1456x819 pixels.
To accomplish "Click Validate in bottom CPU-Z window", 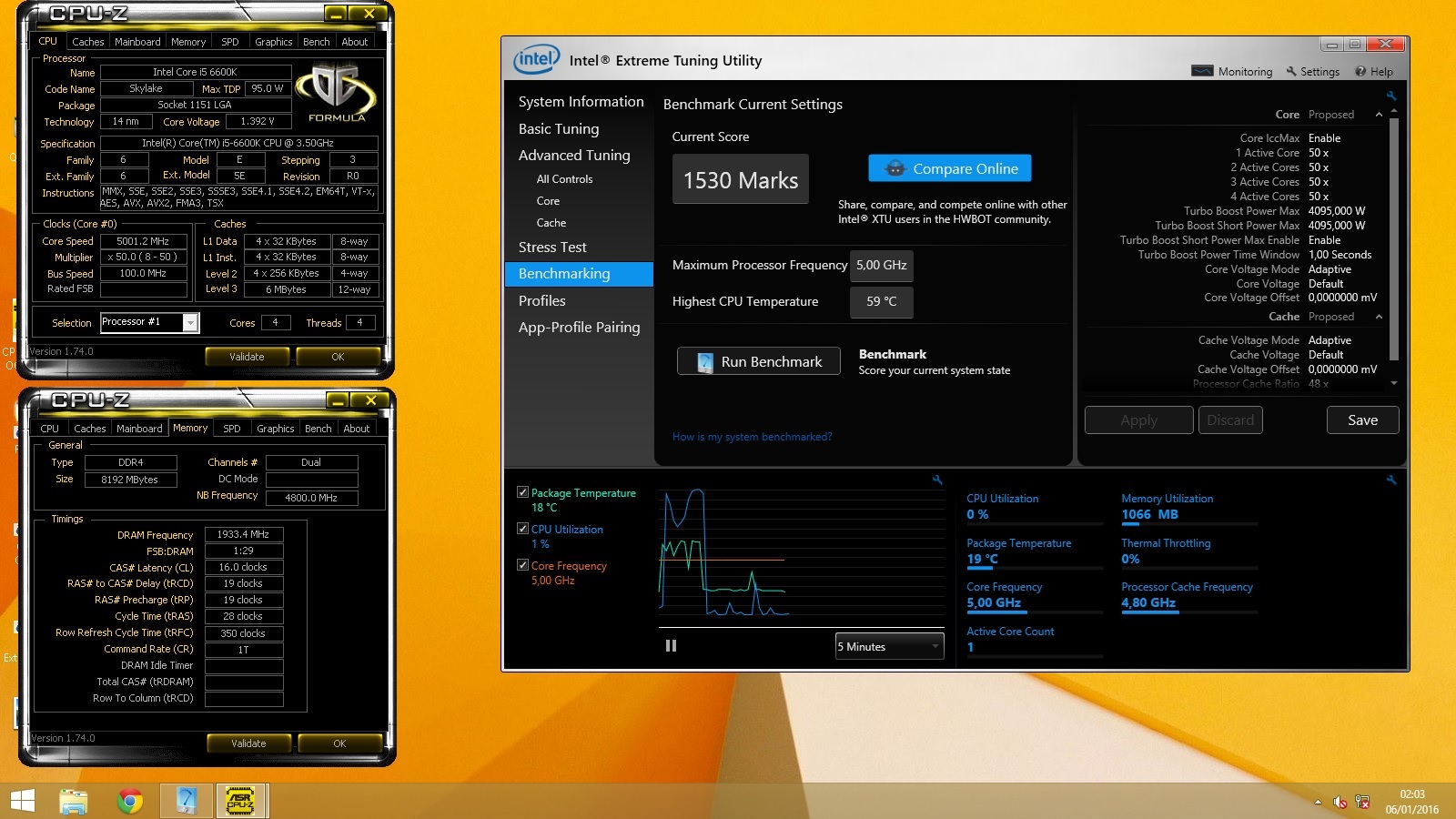I will pyautogui.click(x=248, y=743).
